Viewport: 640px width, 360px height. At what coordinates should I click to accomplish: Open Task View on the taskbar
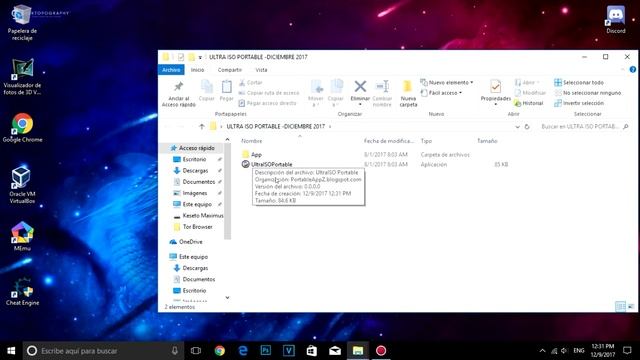[x=196, y=351]
